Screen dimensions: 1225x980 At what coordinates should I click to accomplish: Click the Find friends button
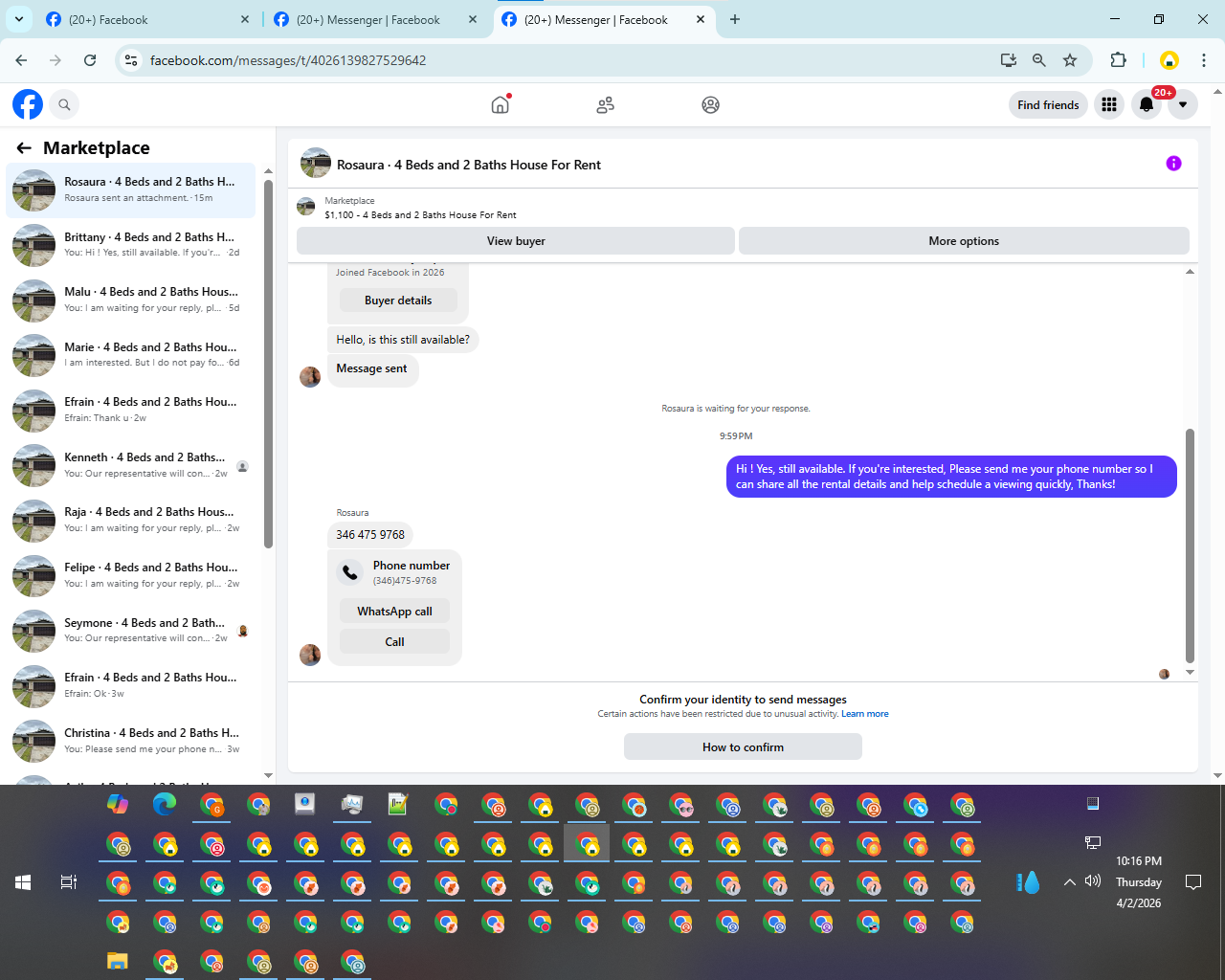pos(1048,104)
